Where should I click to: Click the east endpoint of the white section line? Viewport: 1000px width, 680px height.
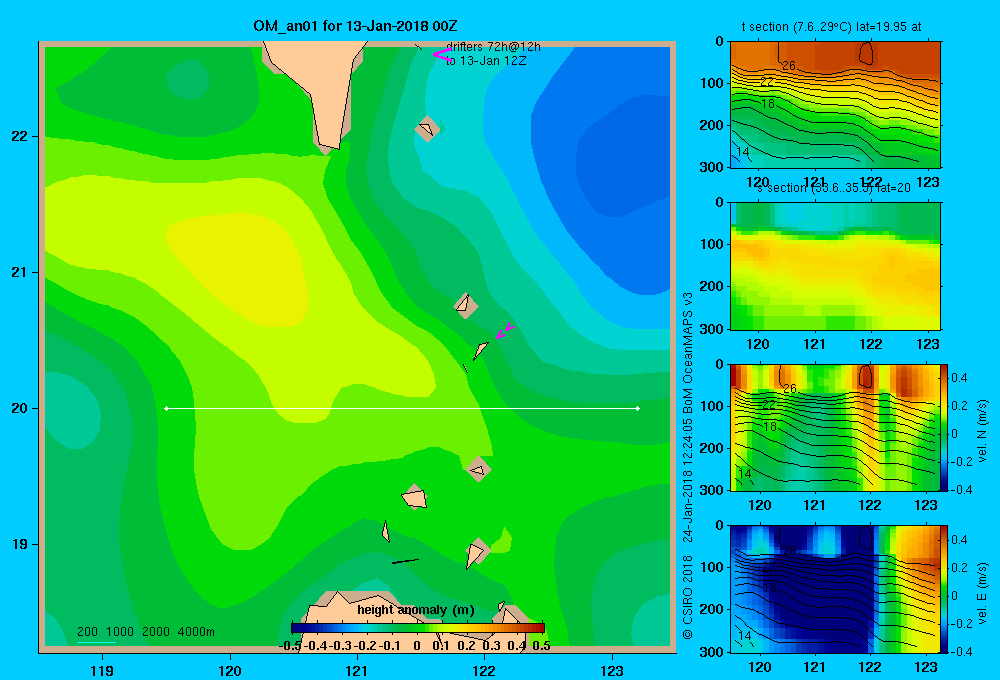click(x=638, y=408)
